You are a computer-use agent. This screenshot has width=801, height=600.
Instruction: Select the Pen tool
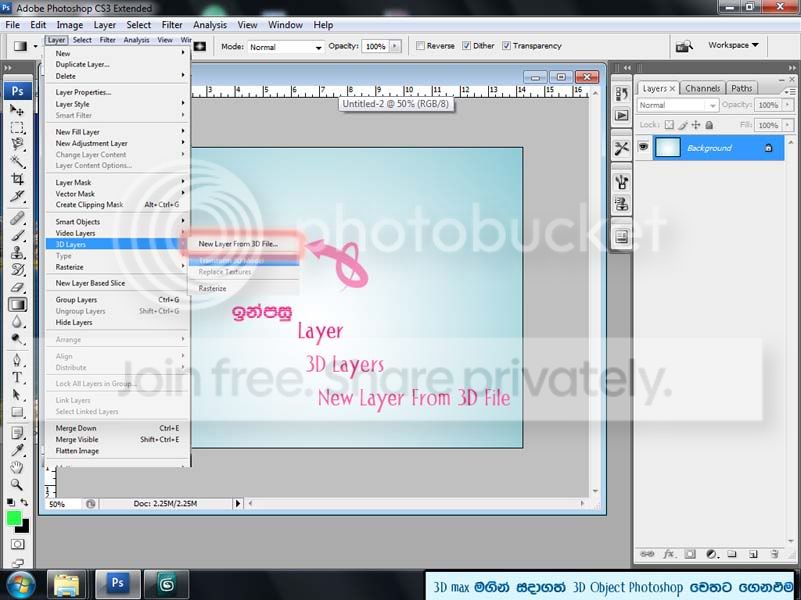tap(17, 361)
